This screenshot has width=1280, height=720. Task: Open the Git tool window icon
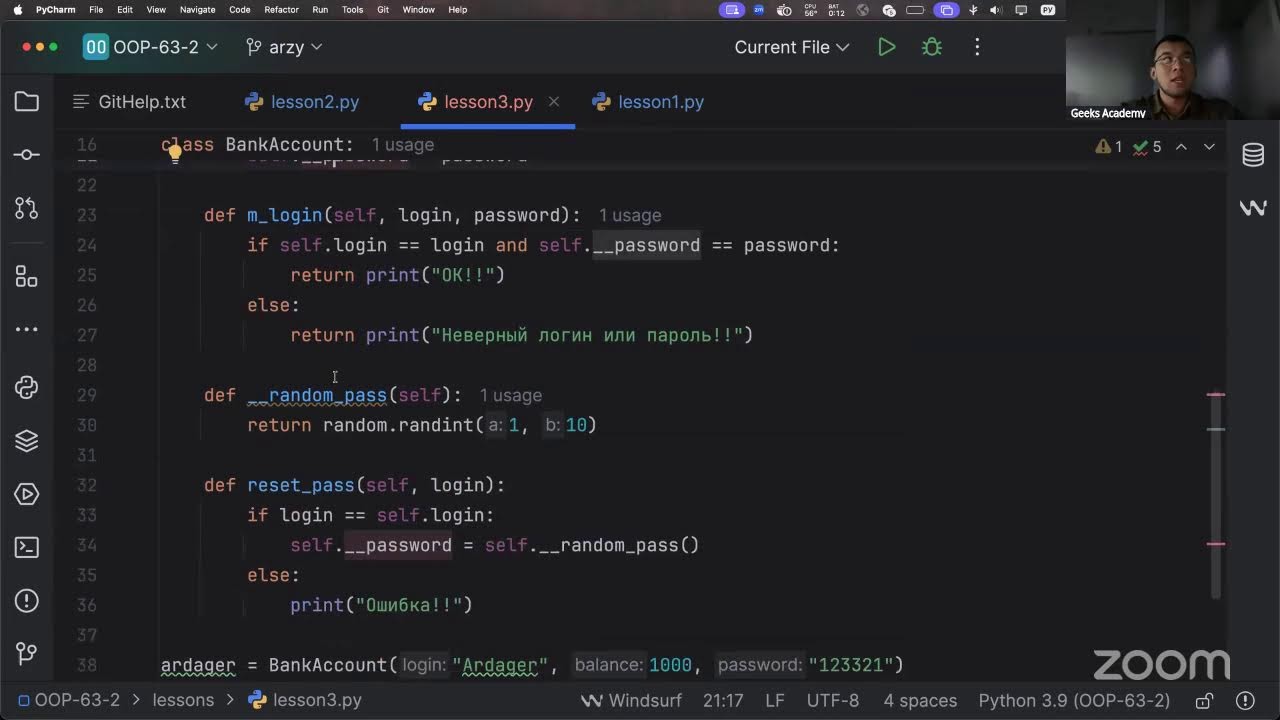27,653
